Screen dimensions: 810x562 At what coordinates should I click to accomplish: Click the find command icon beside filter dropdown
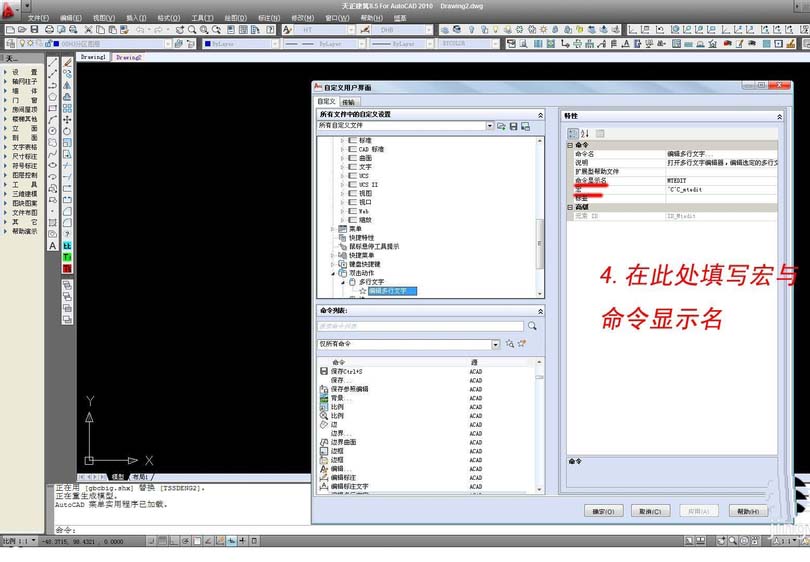click(510, 344)
